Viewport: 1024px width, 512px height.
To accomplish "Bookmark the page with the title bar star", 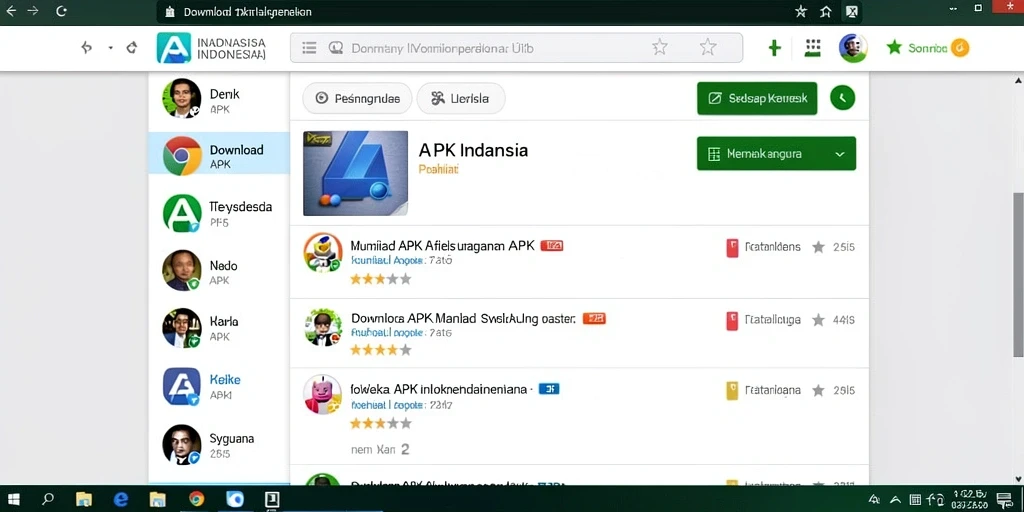I will pos(801,12).
